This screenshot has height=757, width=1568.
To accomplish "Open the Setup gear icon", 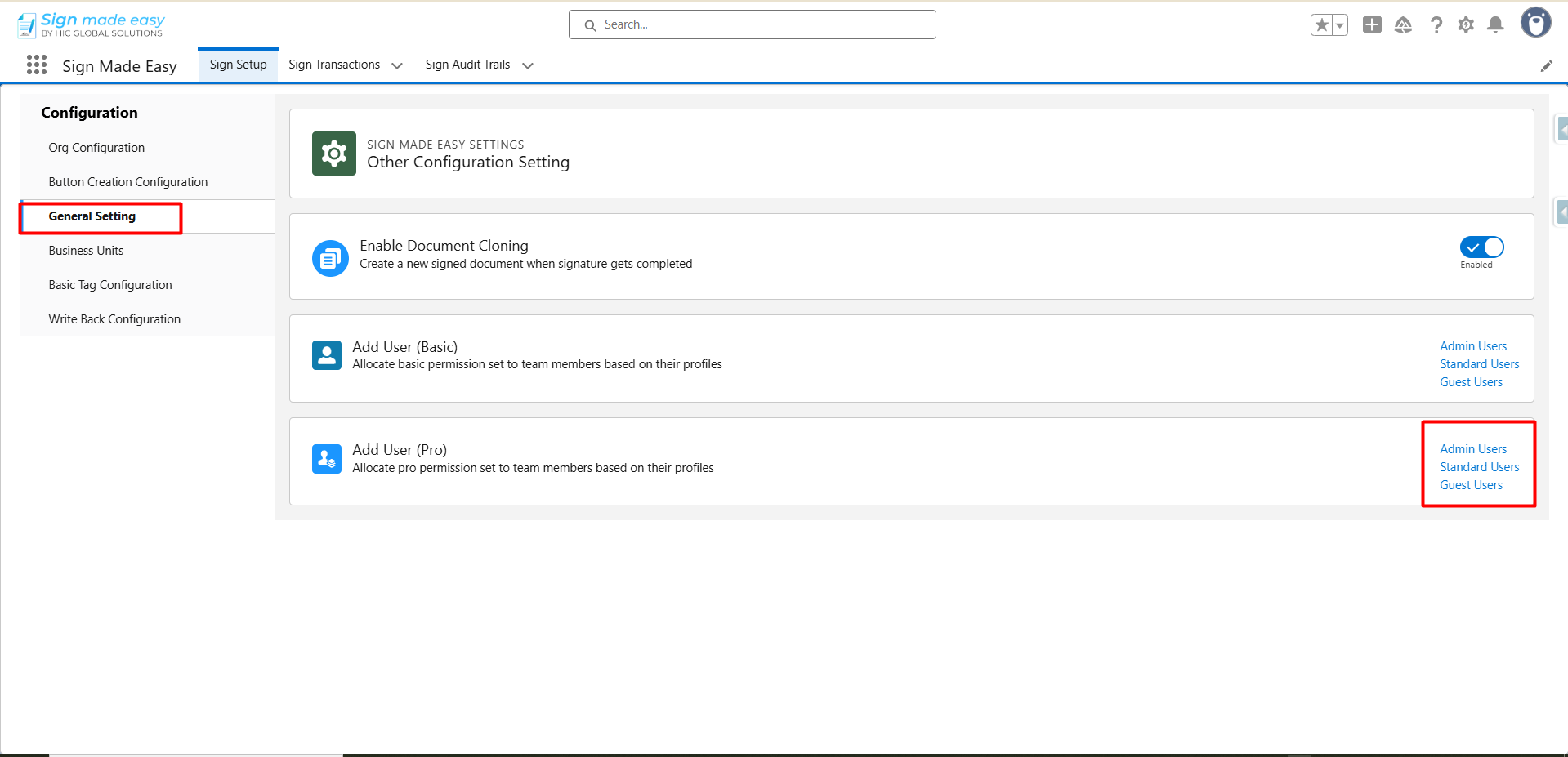I will click(1466, 25).
